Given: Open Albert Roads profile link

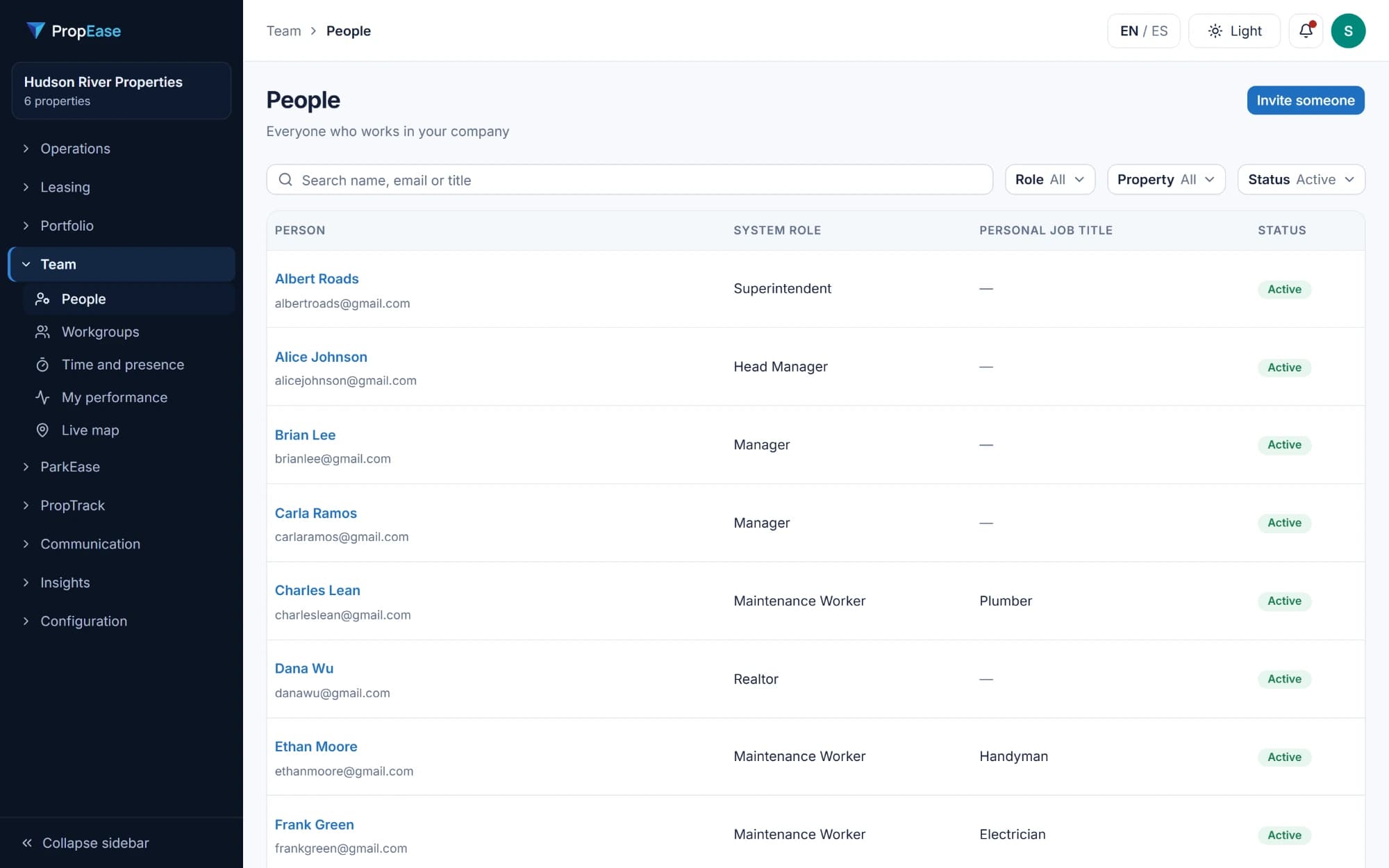Looking at the screenshot, I should [317, 278].
